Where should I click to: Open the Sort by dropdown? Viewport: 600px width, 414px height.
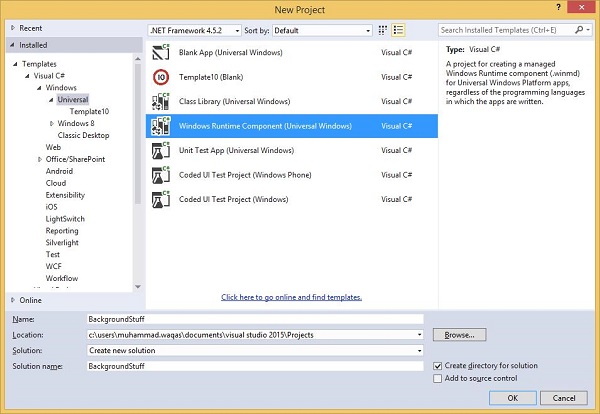(322, 30)
